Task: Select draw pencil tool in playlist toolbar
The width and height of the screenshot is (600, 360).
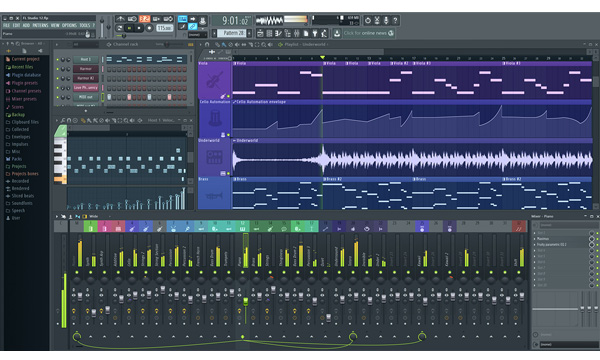Action: point(217,44)
